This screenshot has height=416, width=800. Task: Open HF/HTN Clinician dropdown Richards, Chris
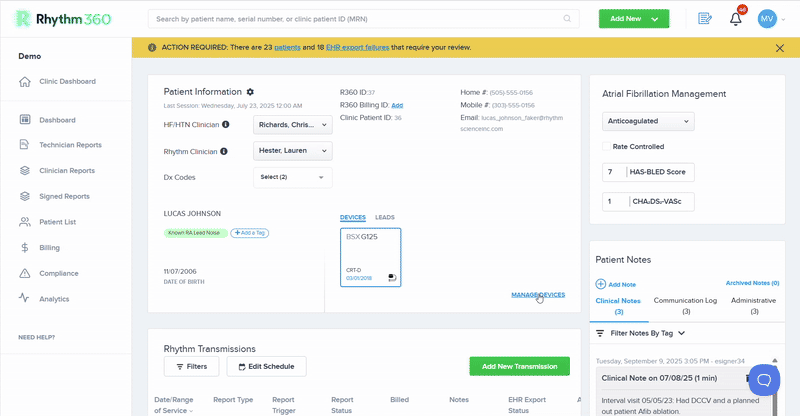[x=292, y=125]
